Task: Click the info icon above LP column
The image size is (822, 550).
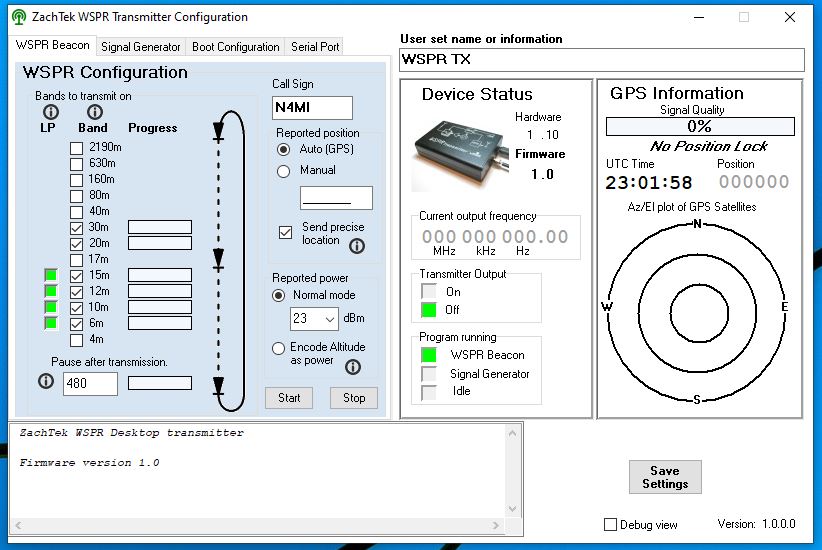Action: (51, 112)
